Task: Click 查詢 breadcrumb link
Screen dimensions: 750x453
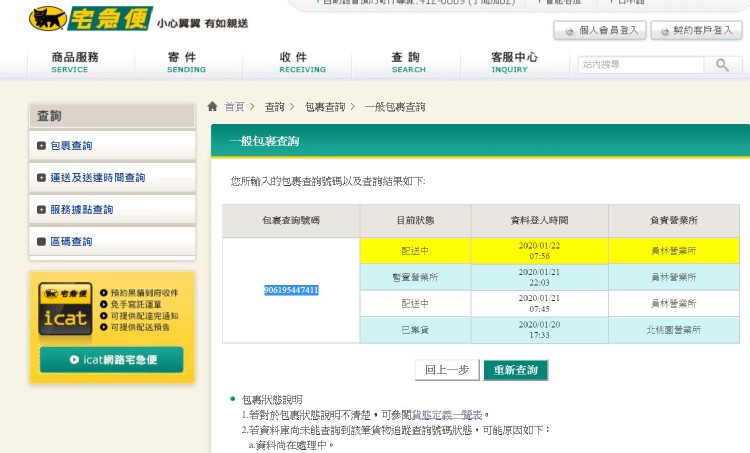Action: (x=275, y=107)
